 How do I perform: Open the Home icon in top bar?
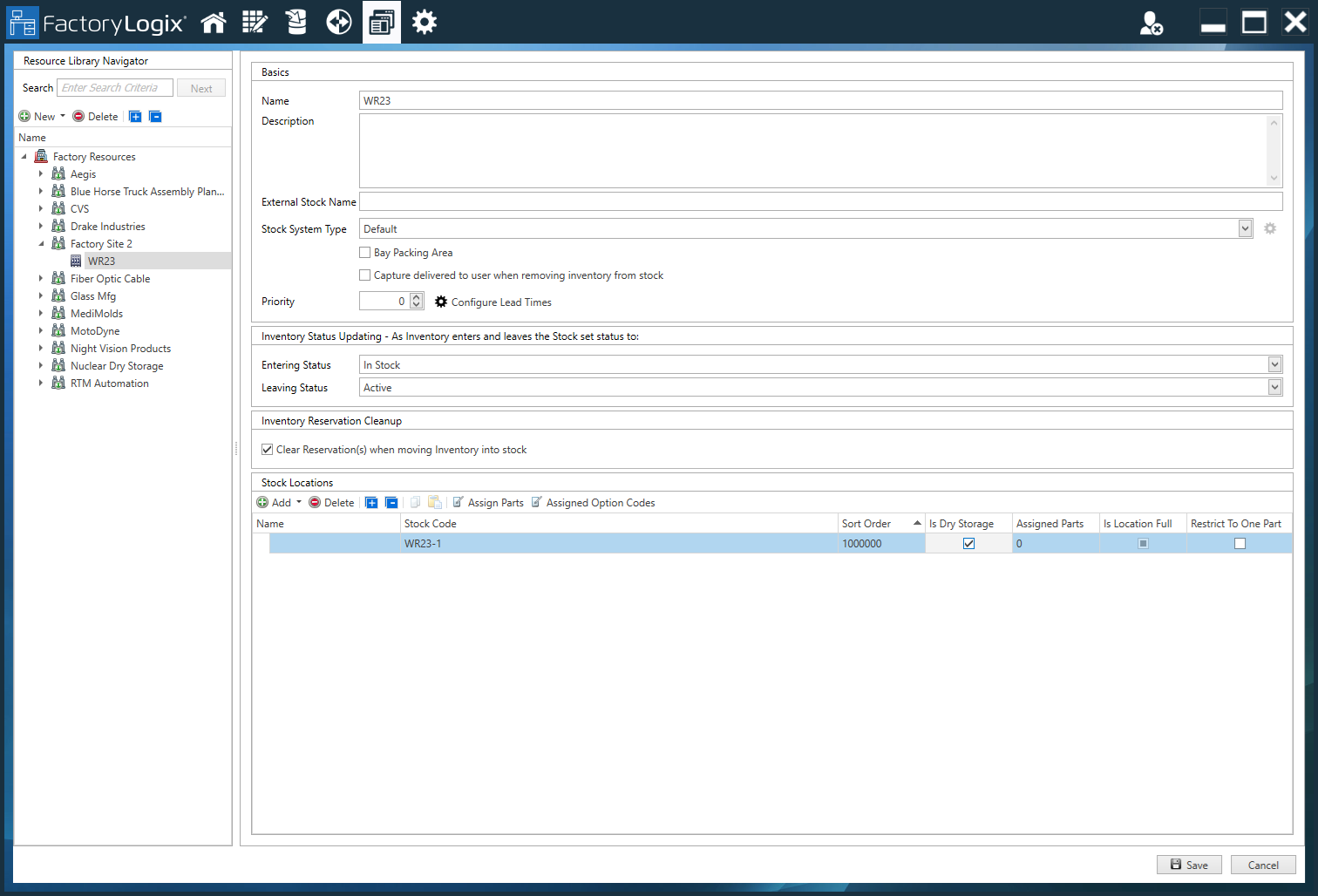[x=214, y=23]
